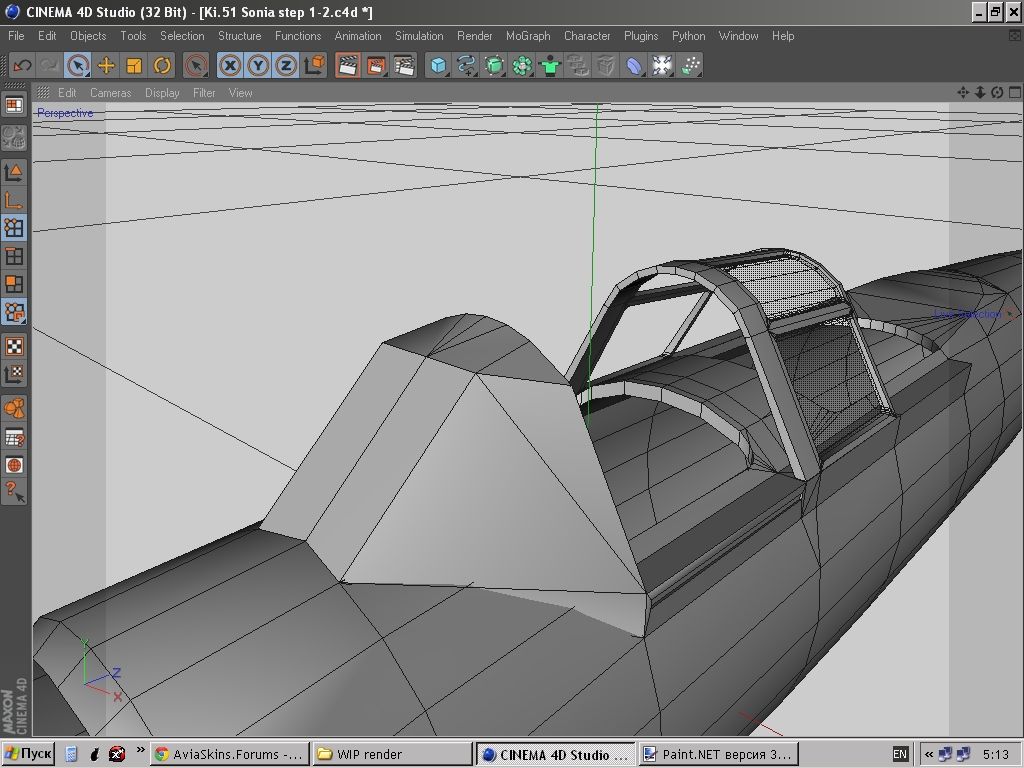The image size is (1024, 768).
Task: Open the MoGraph menu
Action: (x=528, y=36)
